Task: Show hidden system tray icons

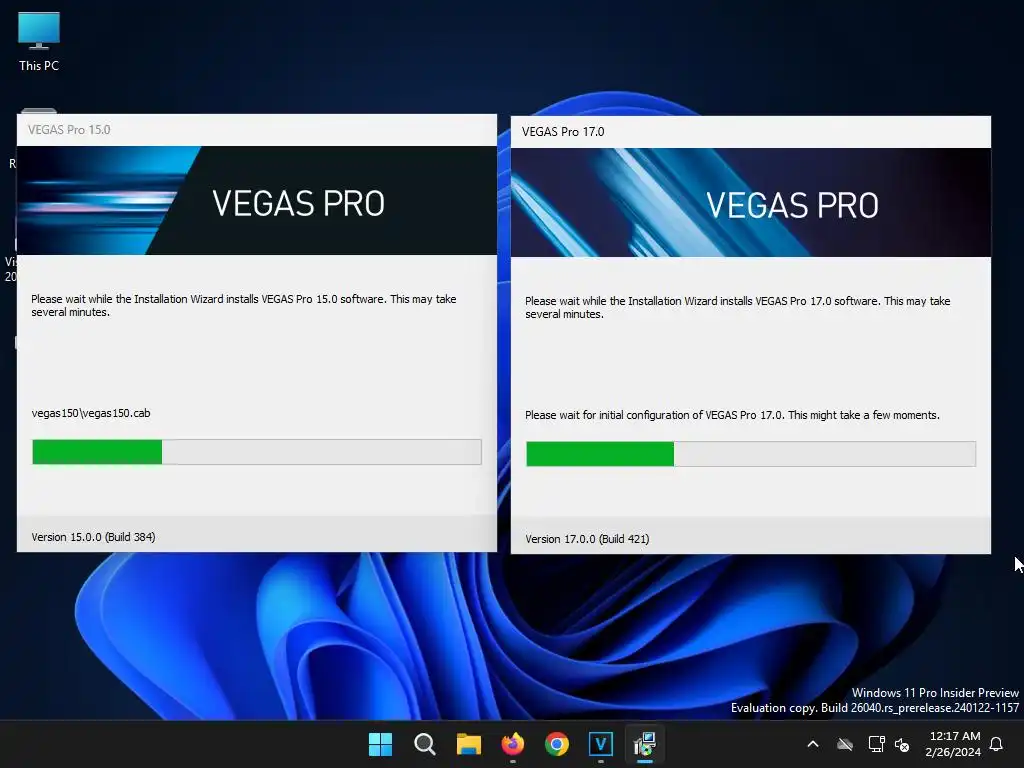Action: point(813,744)
